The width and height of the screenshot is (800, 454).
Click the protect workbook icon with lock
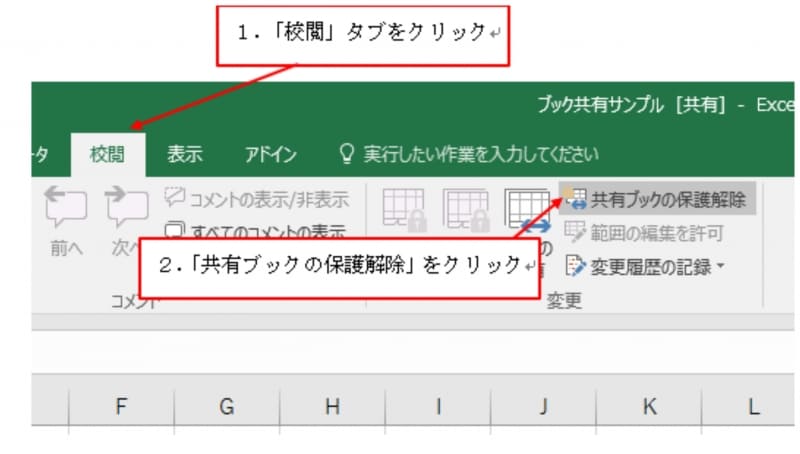tap(466, 210)
